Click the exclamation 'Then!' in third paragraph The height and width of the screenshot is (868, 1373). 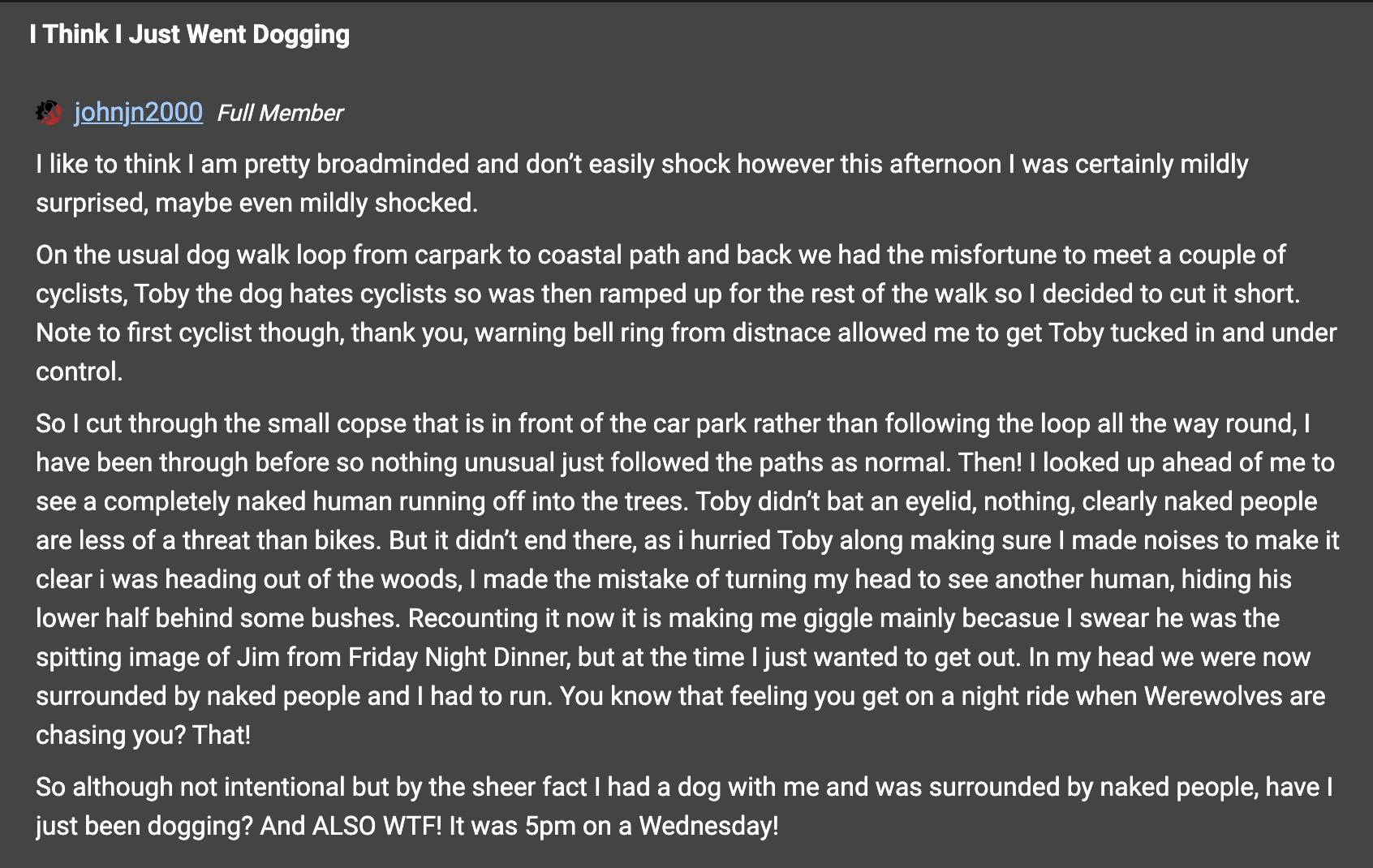pos(990,462)
